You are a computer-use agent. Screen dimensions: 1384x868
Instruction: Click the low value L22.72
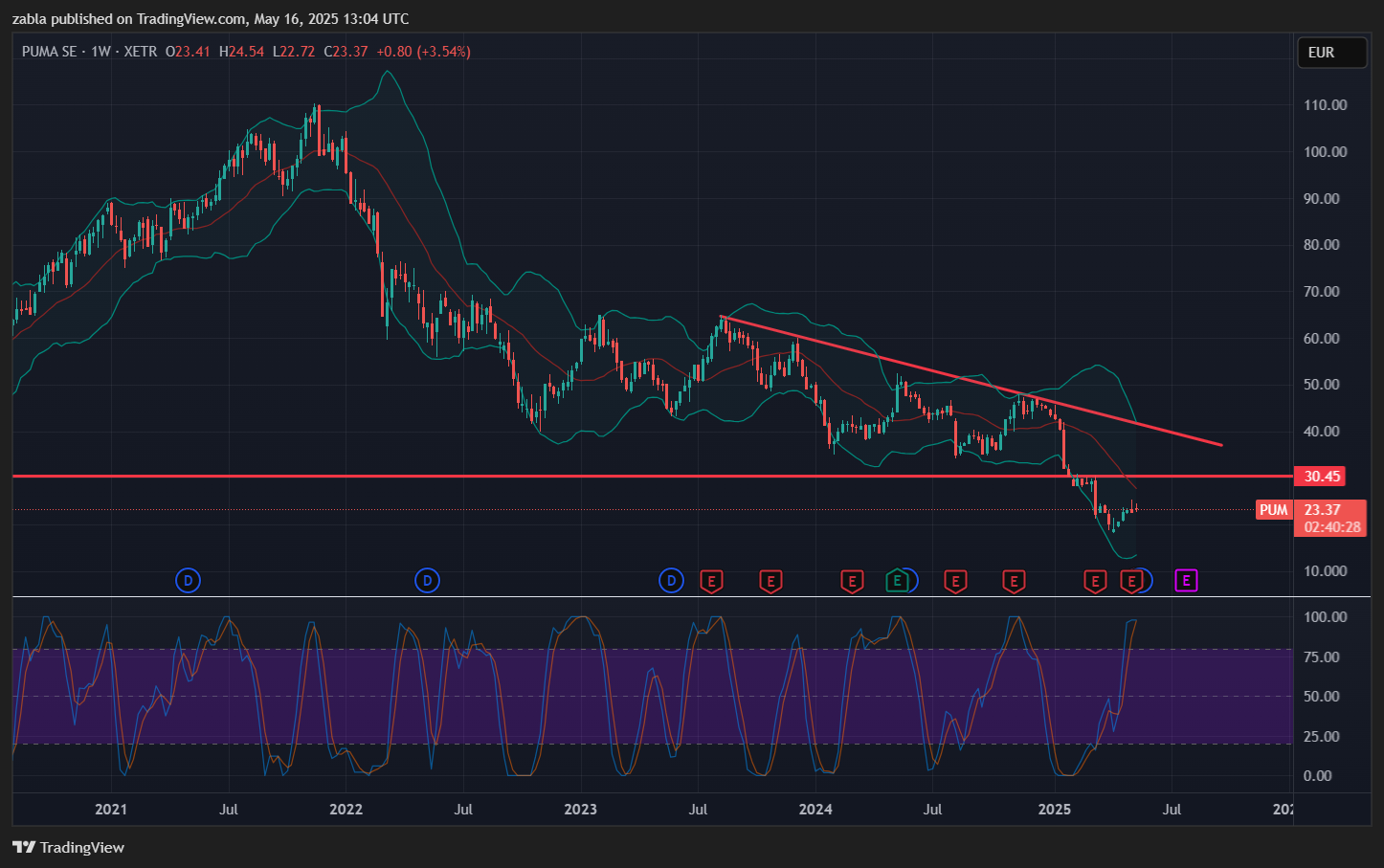[x=293, y=52]
